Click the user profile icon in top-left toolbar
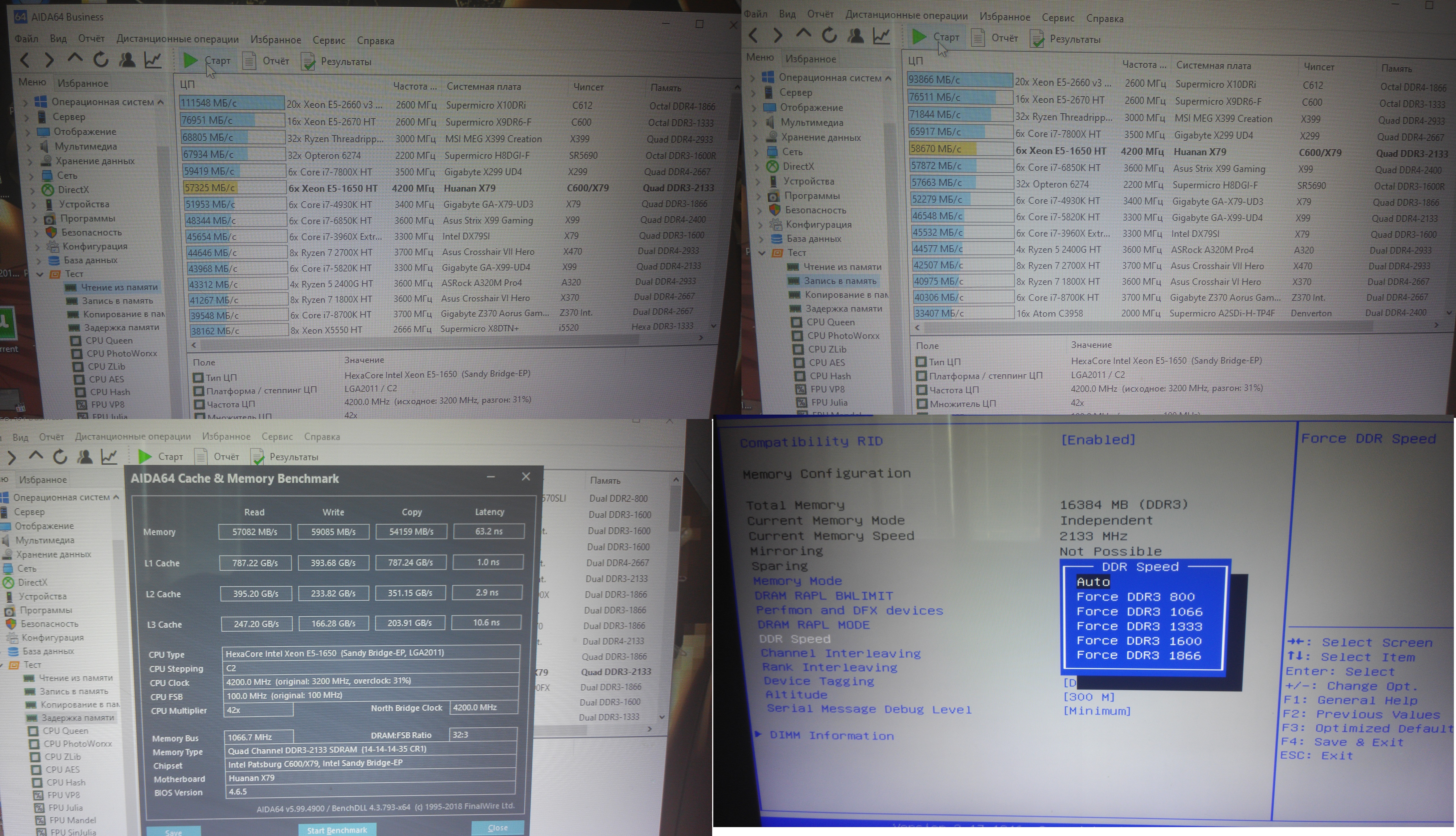This screenshot has width=1456, height=836. (x=127, y=60)
